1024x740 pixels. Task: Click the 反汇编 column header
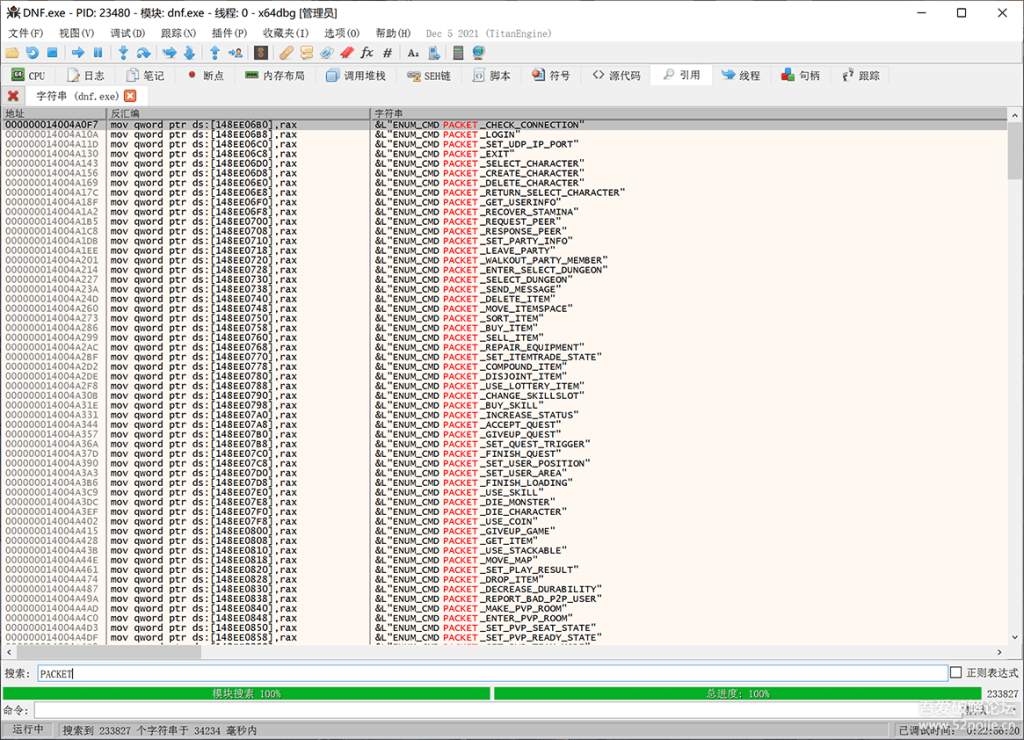click(x=238, y=113)
